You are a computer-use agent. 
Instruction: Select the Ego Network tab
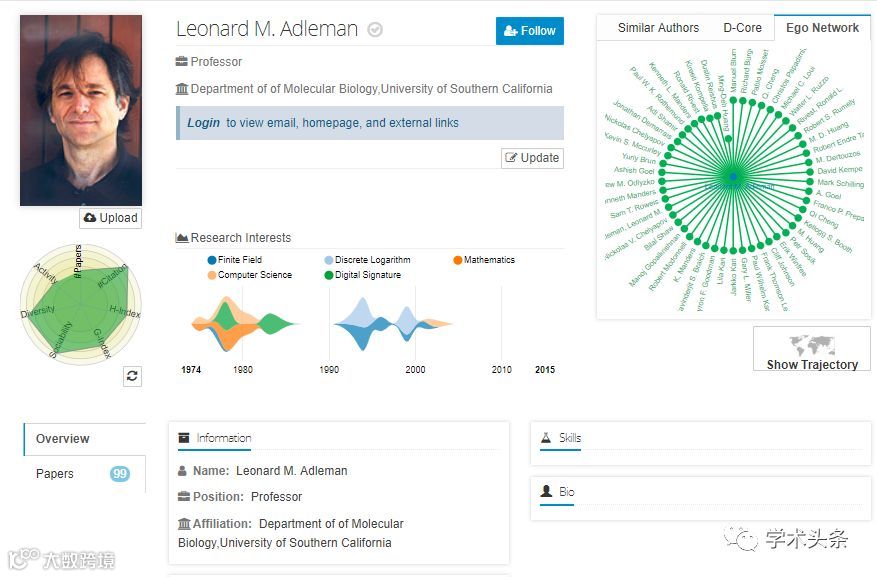click(x=822, y=28)
